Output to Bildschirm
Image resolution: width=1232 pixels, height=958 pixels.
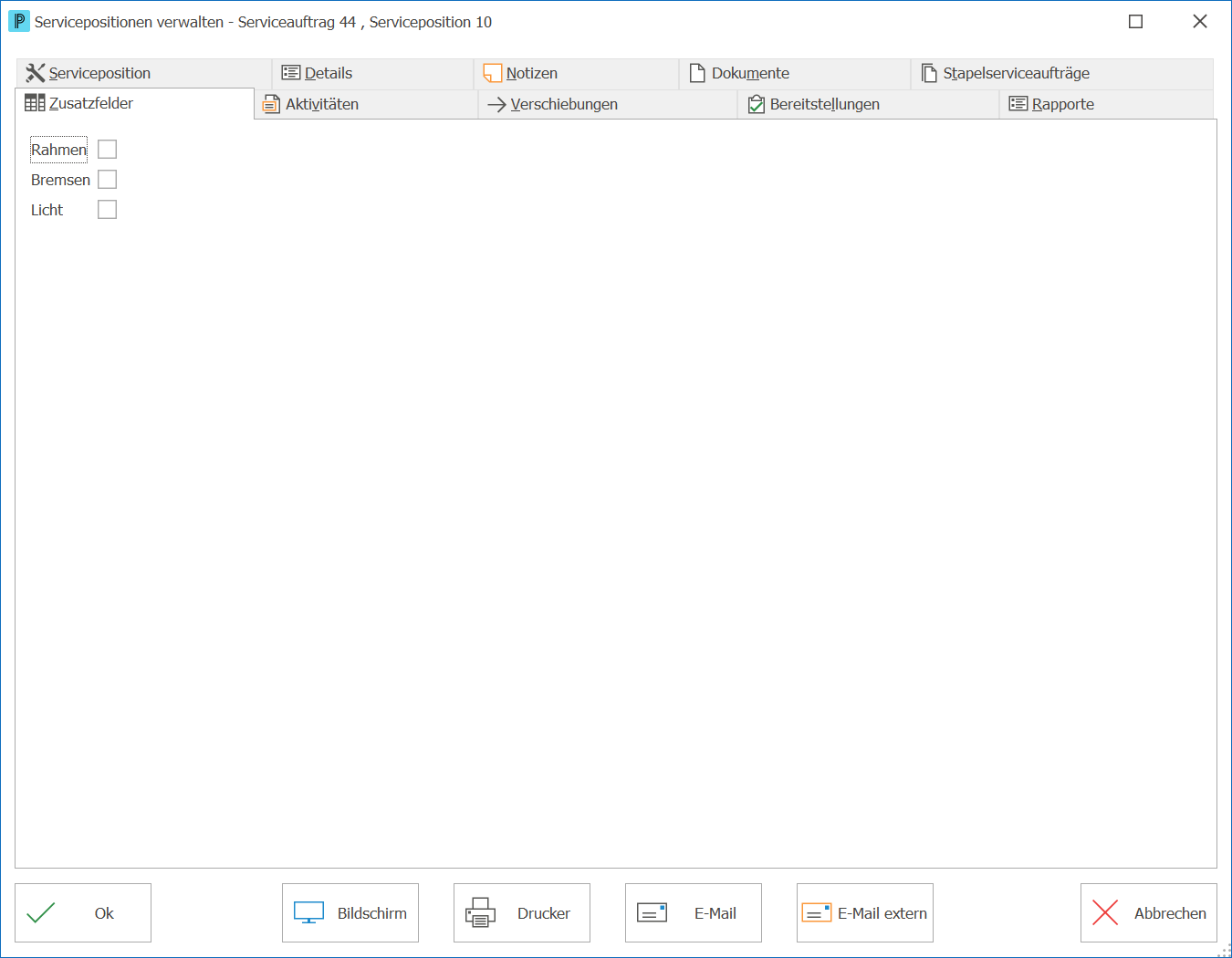pyautogui.click(x=350, y=913)
